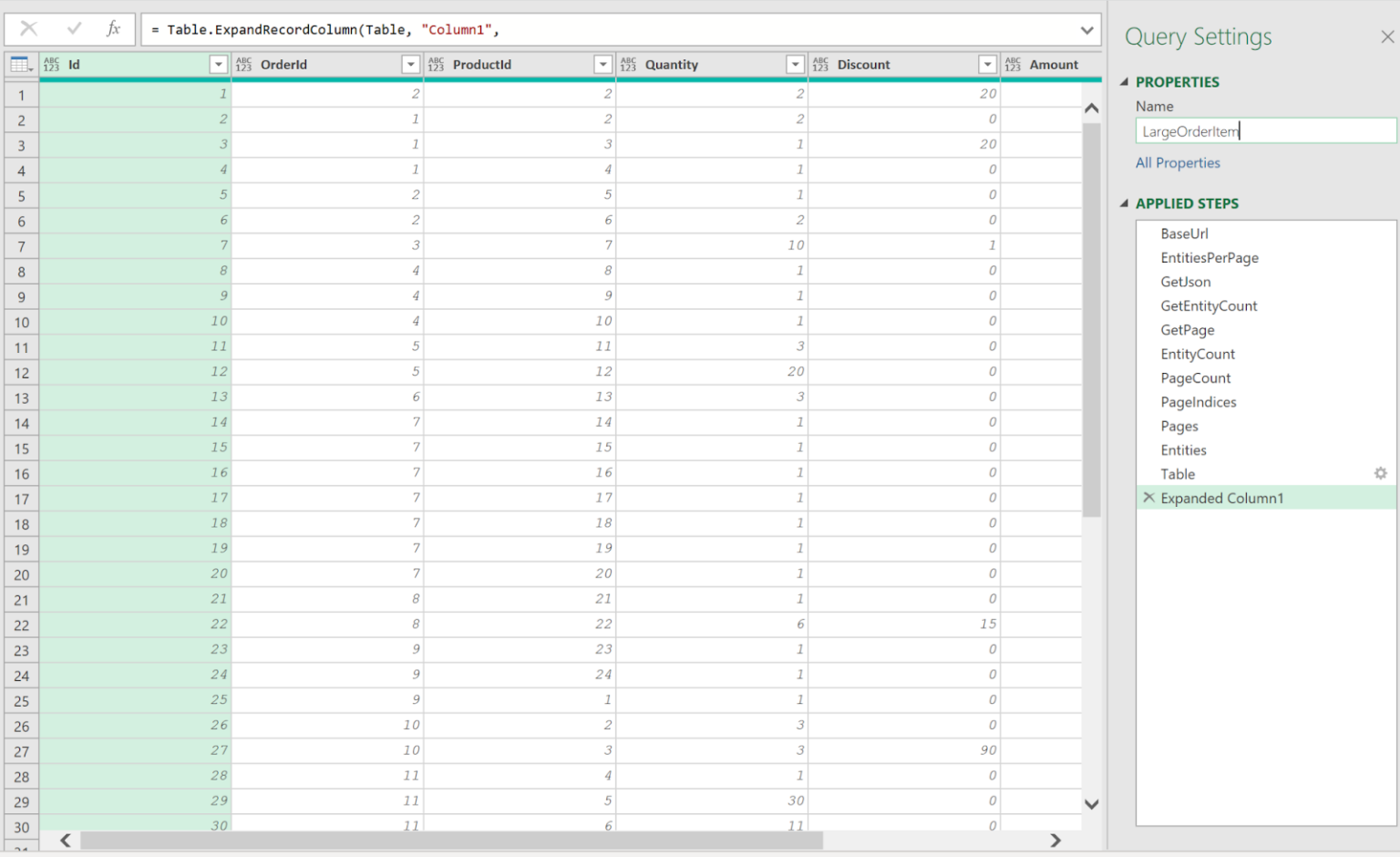Change the Id column data type icon

tap(52, 65)
